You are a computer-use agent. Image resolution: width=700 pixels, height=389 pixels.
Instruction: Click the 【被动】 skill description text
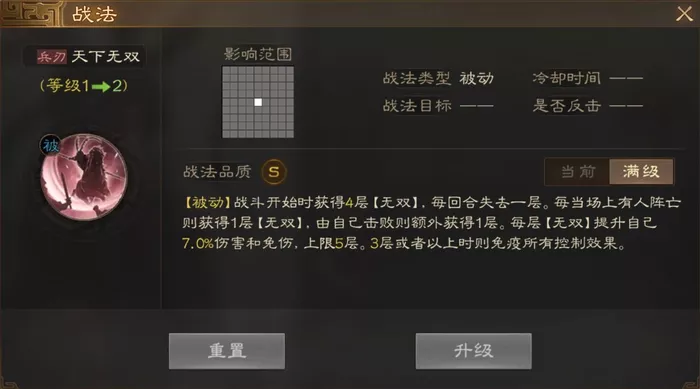point(431,223)
